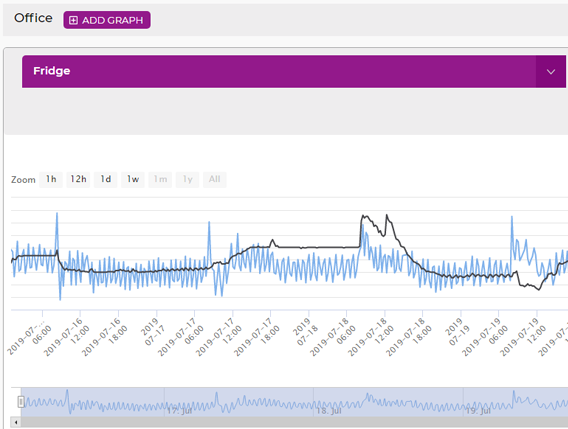Screen dimensions: 568x429
Task: Choose the 1m zoom option
Action: 160,179
